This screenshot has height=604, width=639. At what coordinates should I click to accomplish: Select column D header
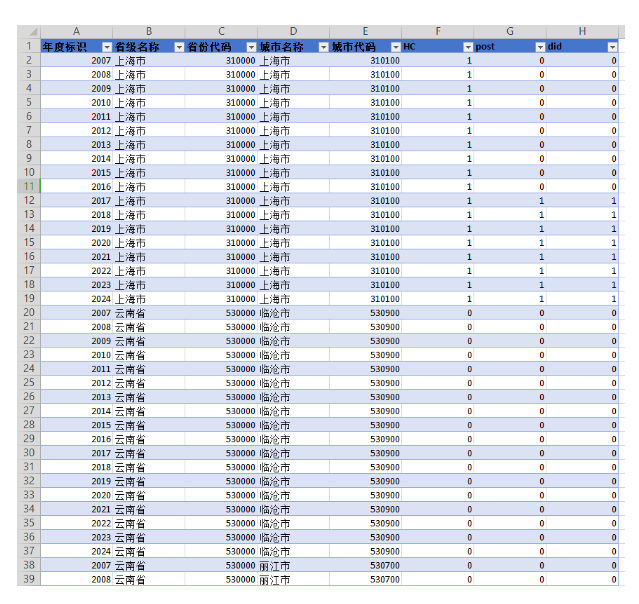point(293,31)
